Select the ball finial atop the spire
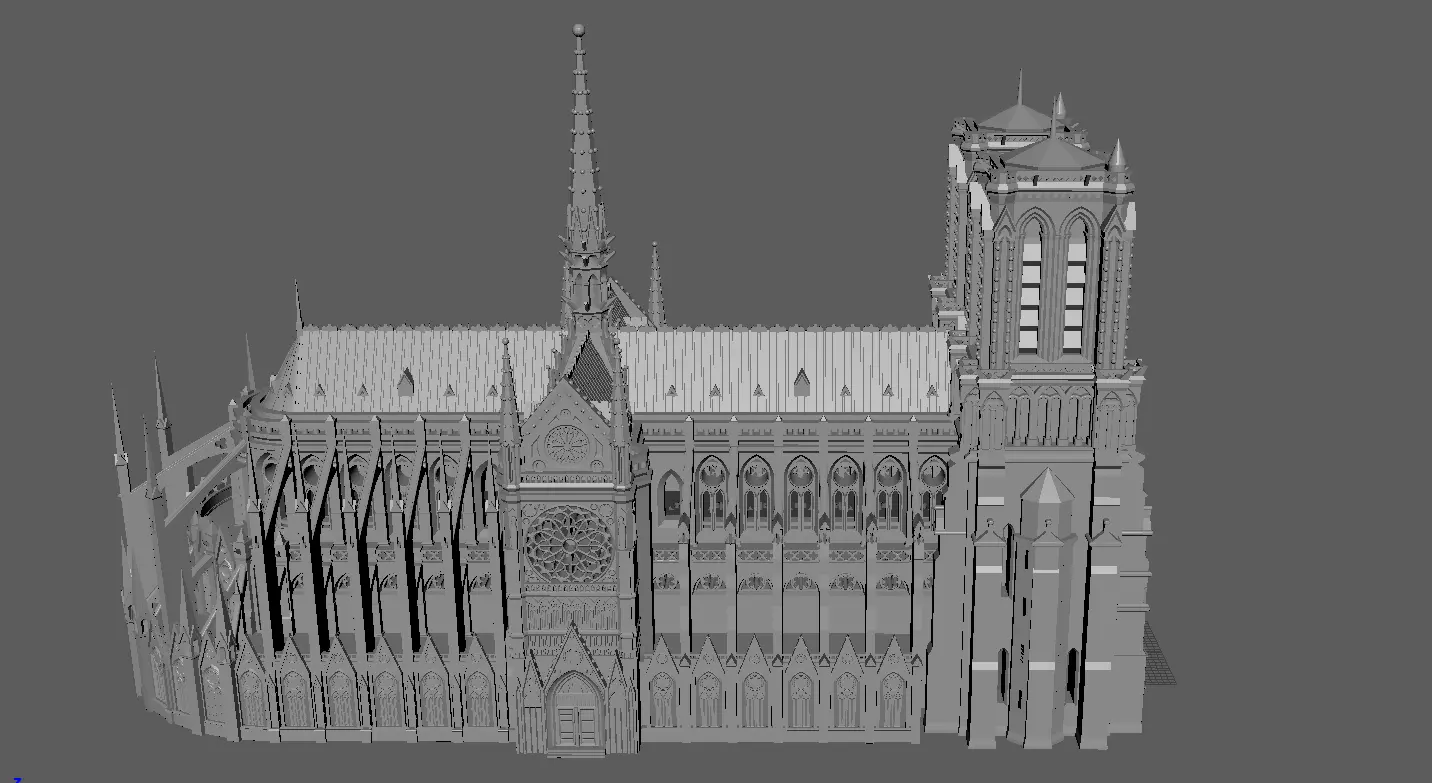This screenshot has width=1432, height=783. coord(578,31)
